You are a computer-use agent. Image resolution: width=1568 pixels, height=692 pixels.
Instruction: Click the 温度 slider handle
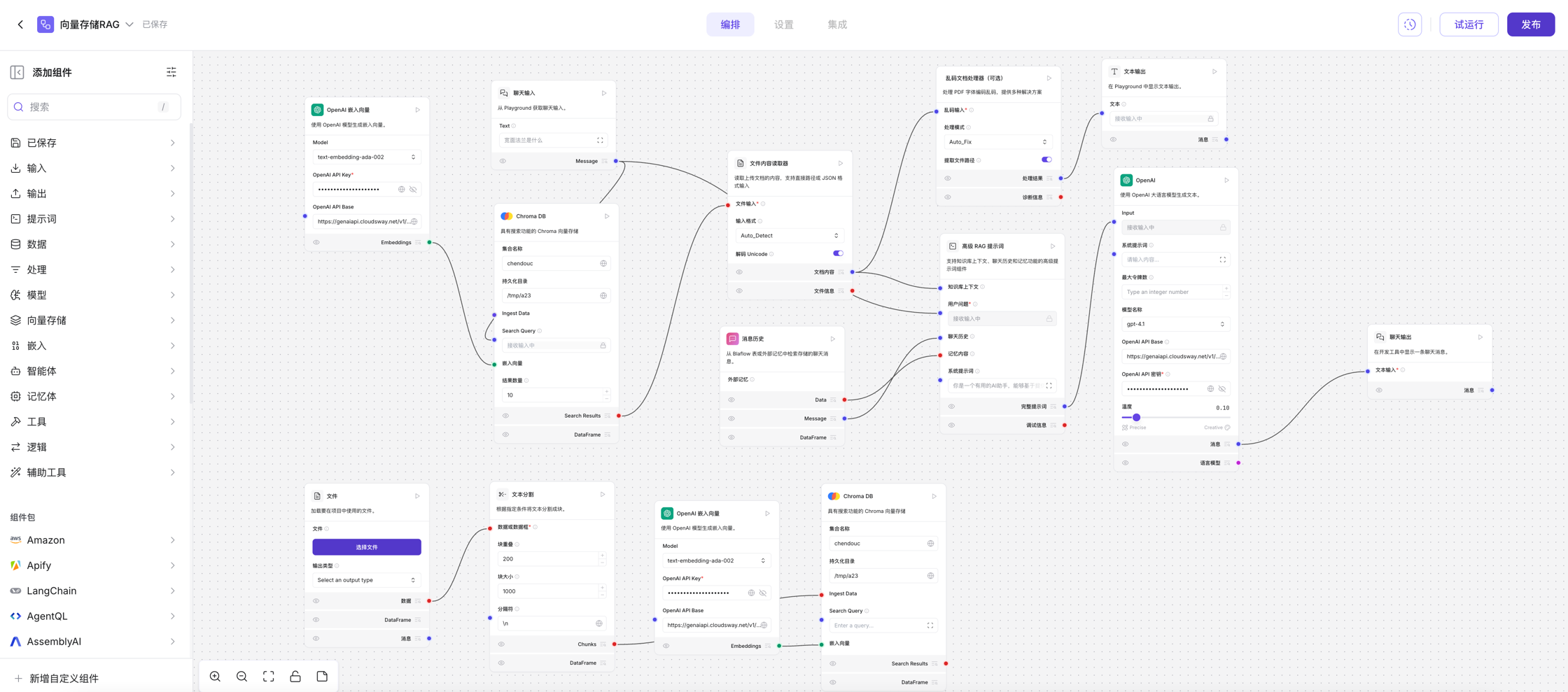pos(1136,418)
